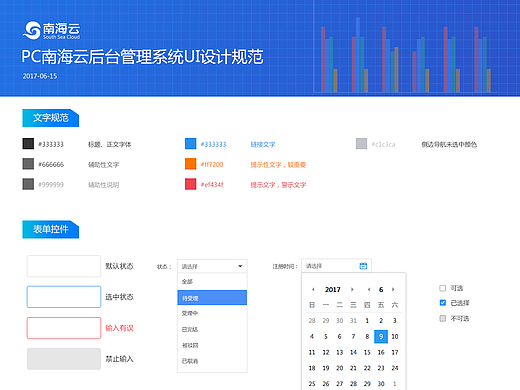Click the 标题、正文字体 label
Viewport: 520px width, 390px height.
(x=109, y=144)
